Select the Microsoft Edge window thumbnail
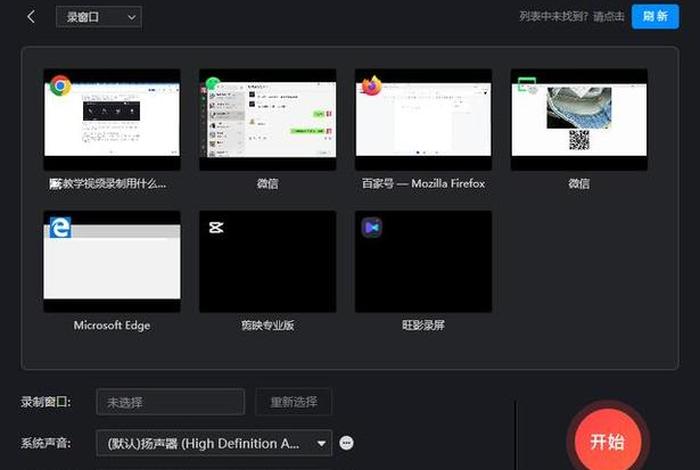Screen dimensions: 700x470 pyautogui.click(x=112, y=261)
